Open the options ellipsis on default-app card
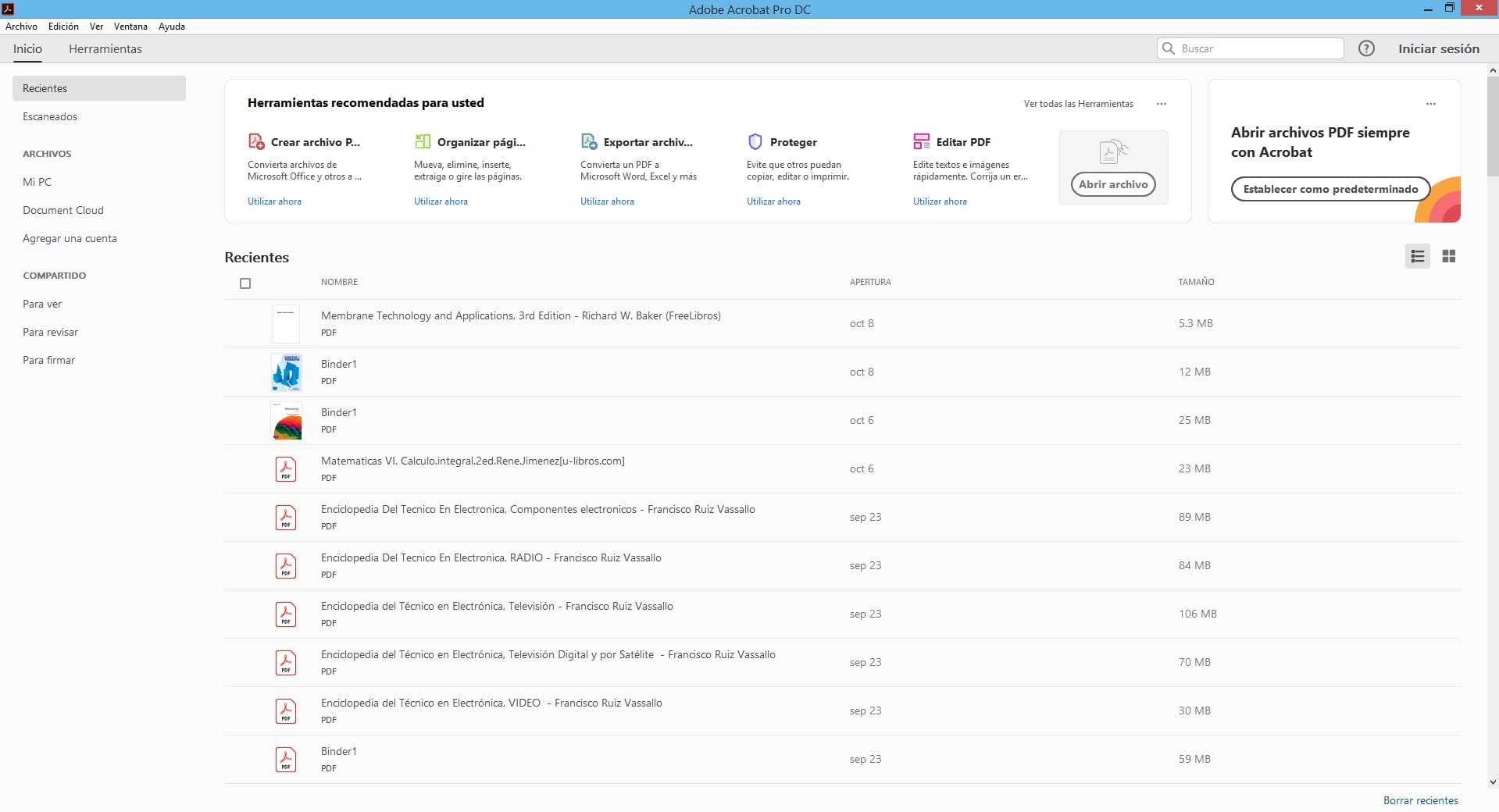 click(1430, 104)
